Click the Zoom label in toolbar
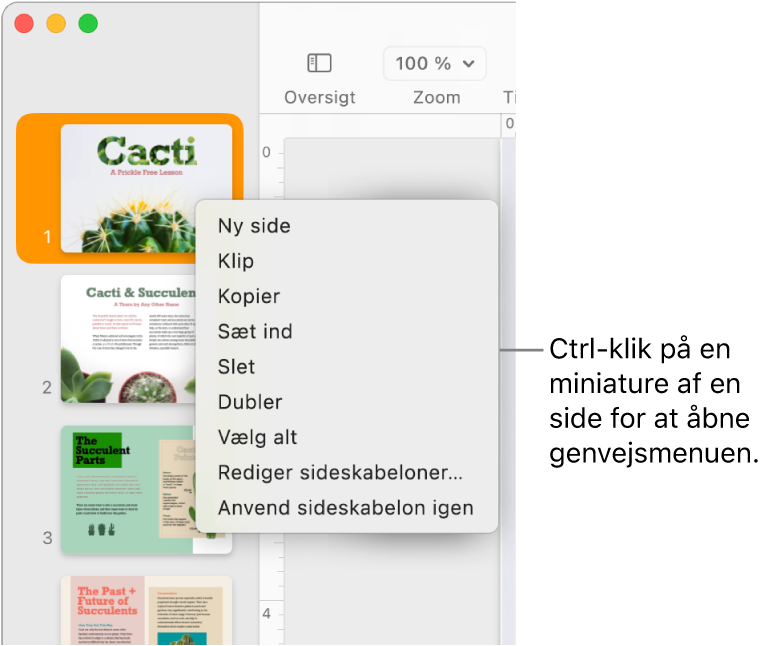The image size is (777, 646). (437, 98)
